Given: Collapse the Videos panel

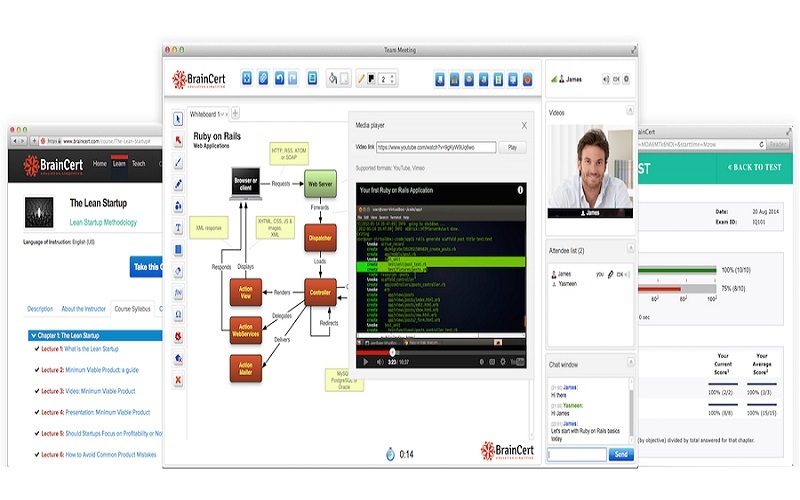Looking at the screenshot, I should (630, 110).
